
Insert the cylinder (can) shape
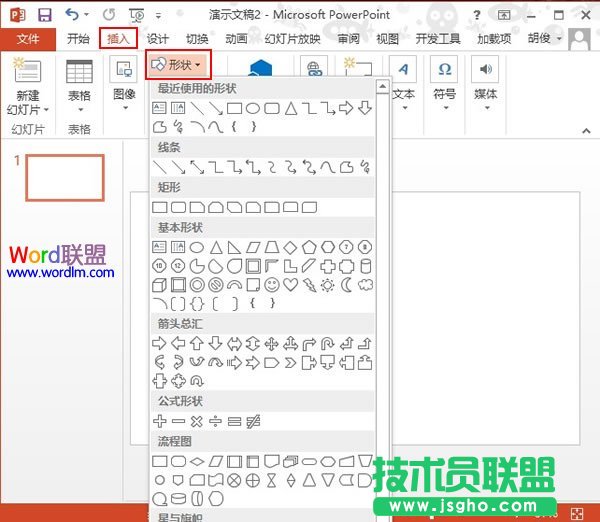(365, 266)
